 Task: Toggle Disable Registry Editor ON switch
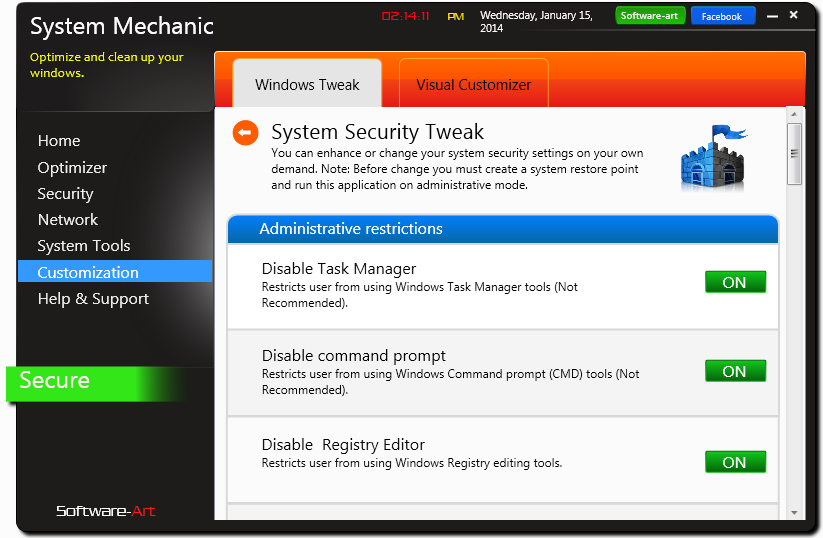click(x=735, y=462)
